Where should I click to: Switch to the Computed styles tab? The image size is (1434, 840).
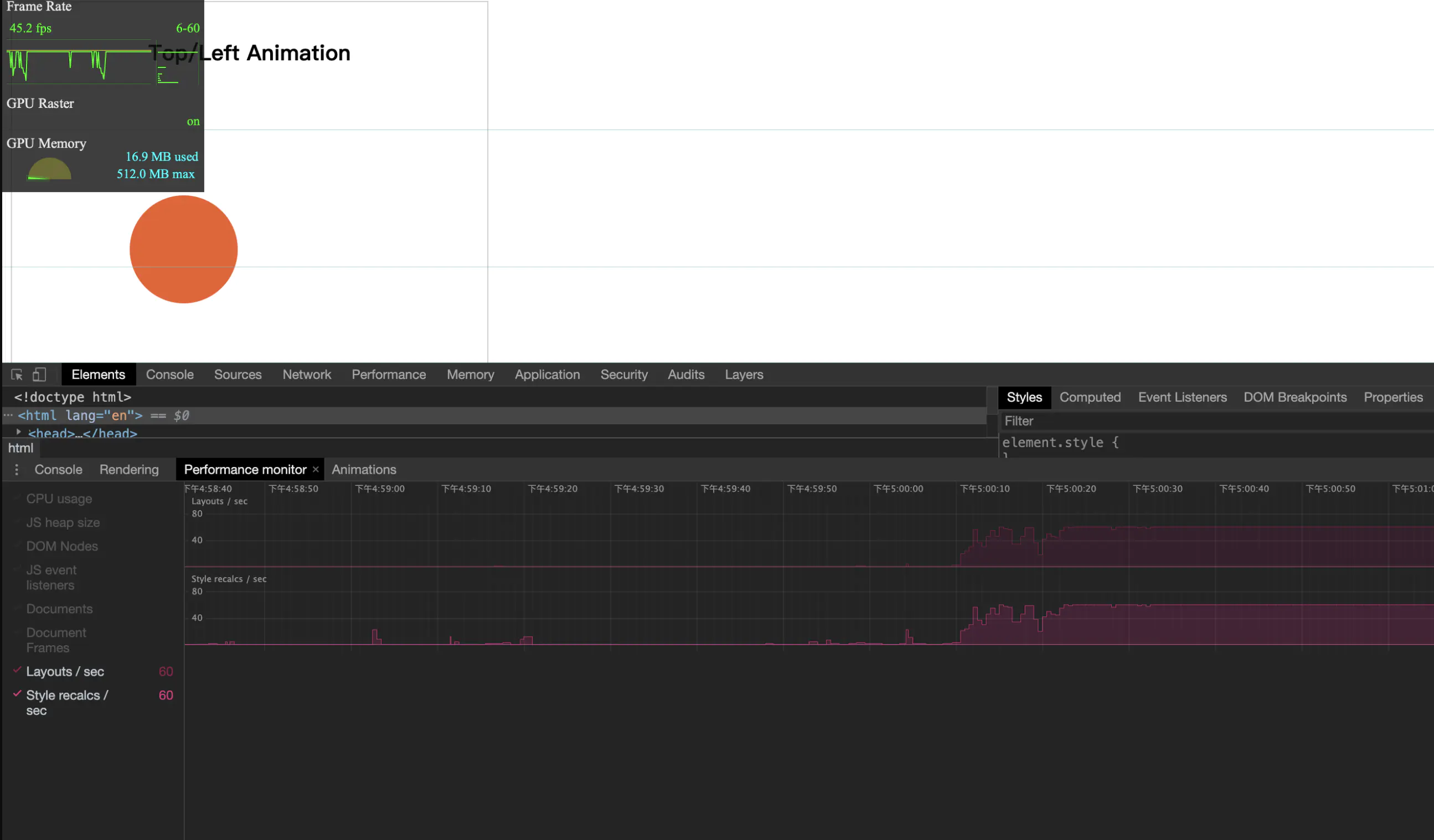[x=1090, y=397]
